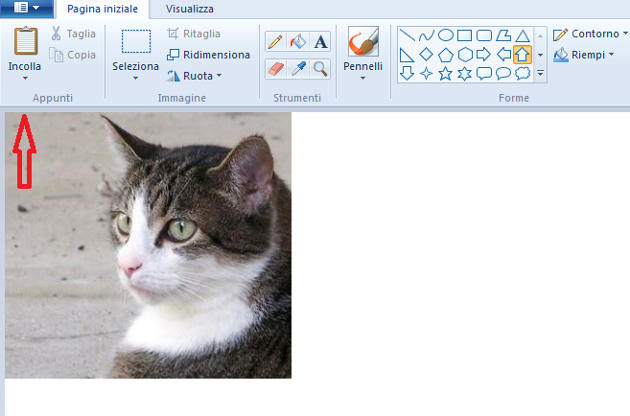This screenshot has width=630, height=416.
Task: Select the Six-point star shape
Action: pyautogui.click(x=465, y=74)
